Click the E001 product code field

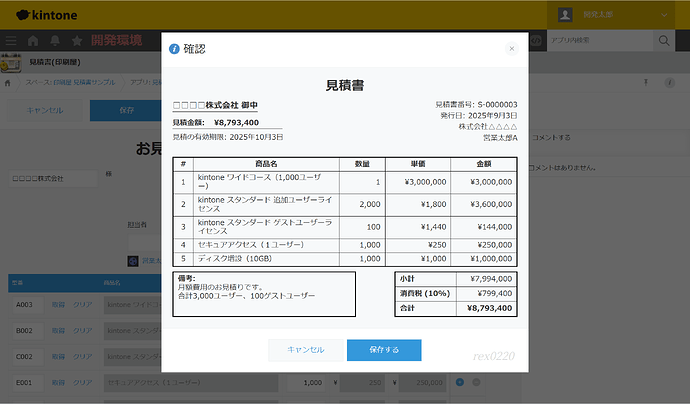click(x=27, y=382)
